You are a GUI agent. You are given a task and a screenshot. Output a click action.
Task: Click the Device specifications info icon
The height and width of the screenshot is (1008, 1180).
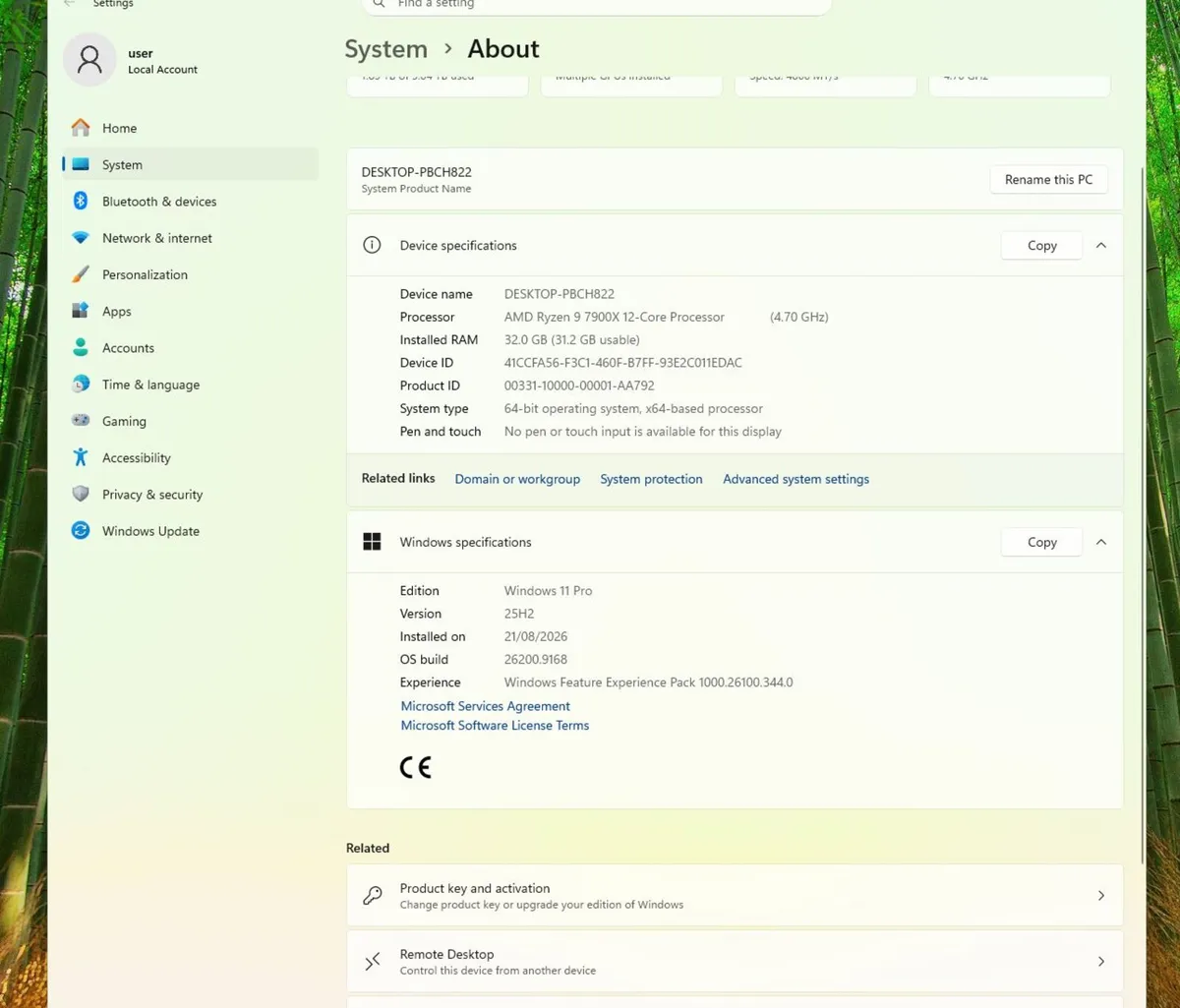point(372,246)
